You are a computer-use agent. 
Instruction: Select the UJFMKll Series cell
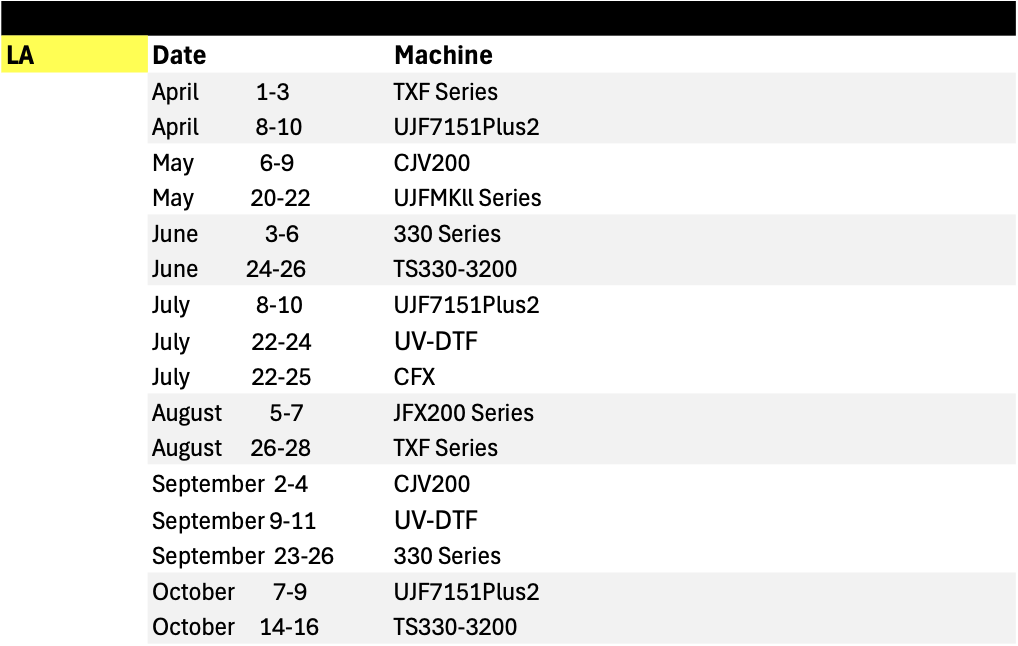point(467,197)
